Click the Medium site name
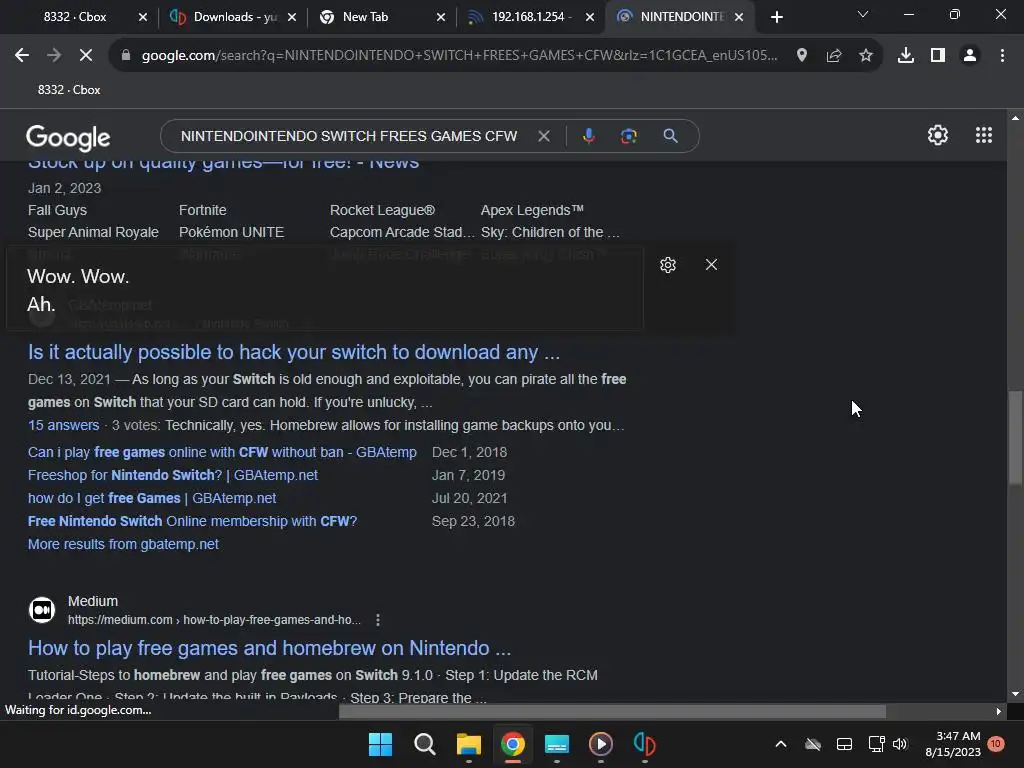This screenshot has width=1024, height=768. (93, 601)
